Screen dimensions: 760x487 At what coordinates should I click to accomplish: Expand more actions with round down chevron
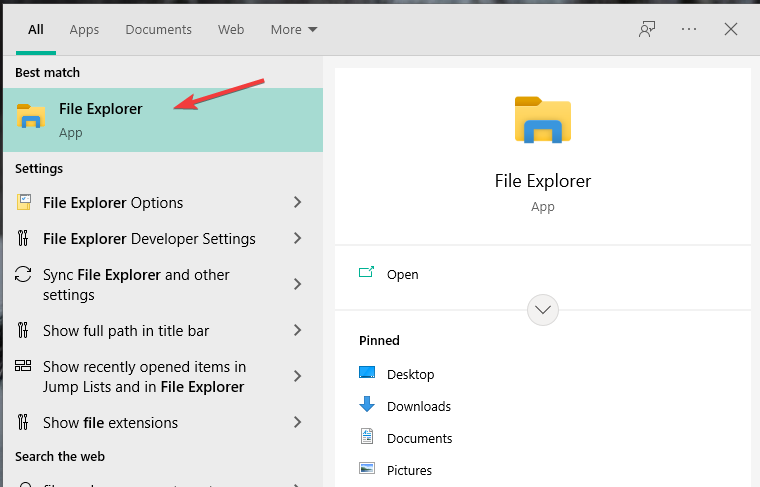[543, 310]
